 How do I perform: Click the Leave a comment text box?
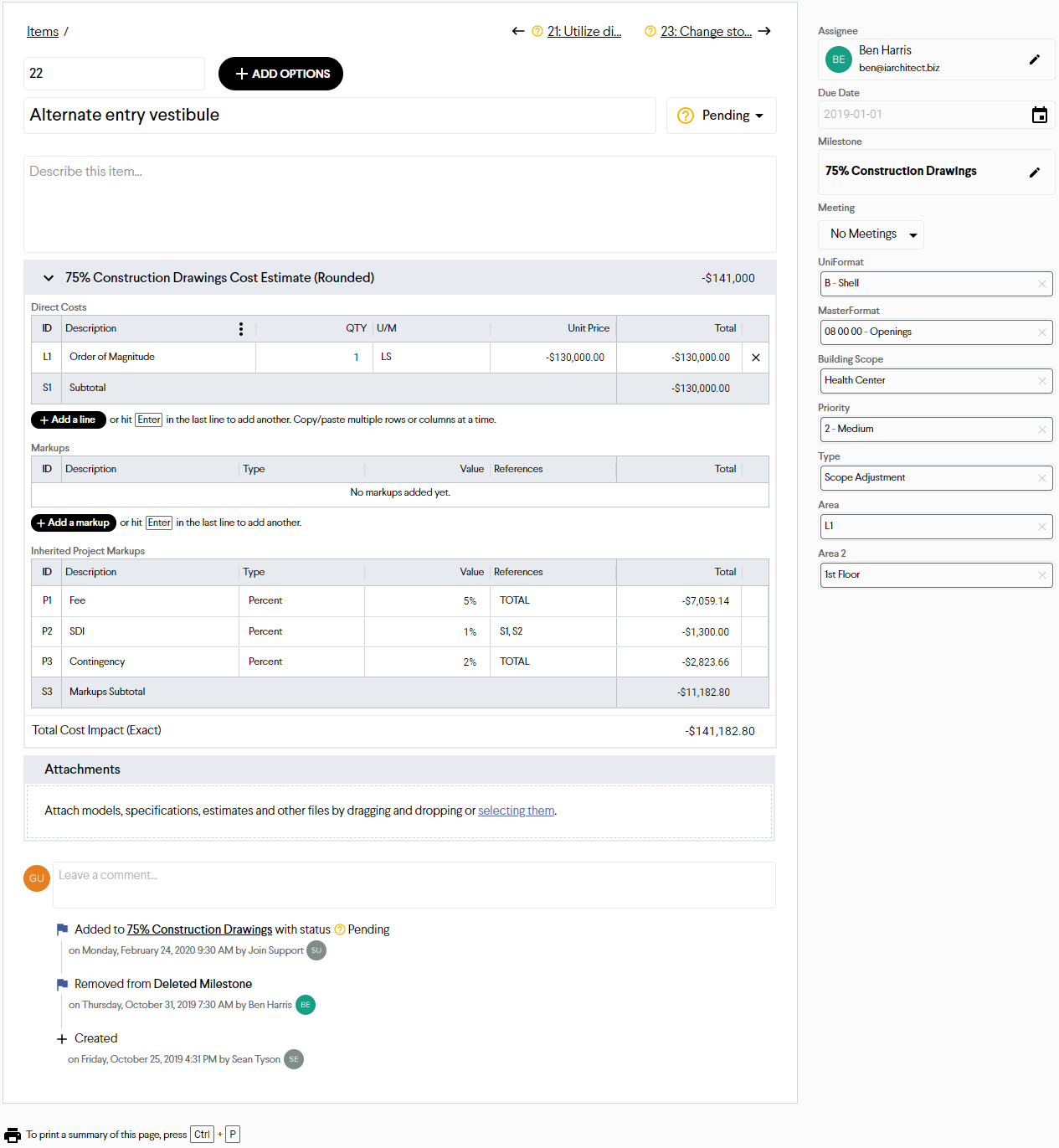414,884
